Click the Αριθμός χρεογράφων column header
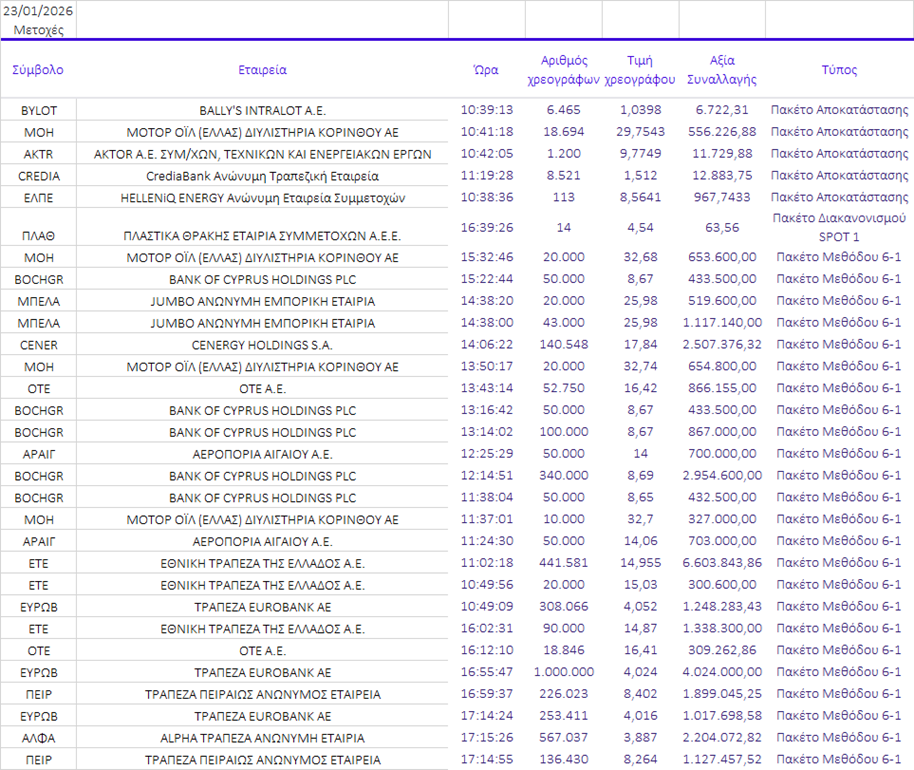This screenshot has height=770, width=914. [563, 70]
